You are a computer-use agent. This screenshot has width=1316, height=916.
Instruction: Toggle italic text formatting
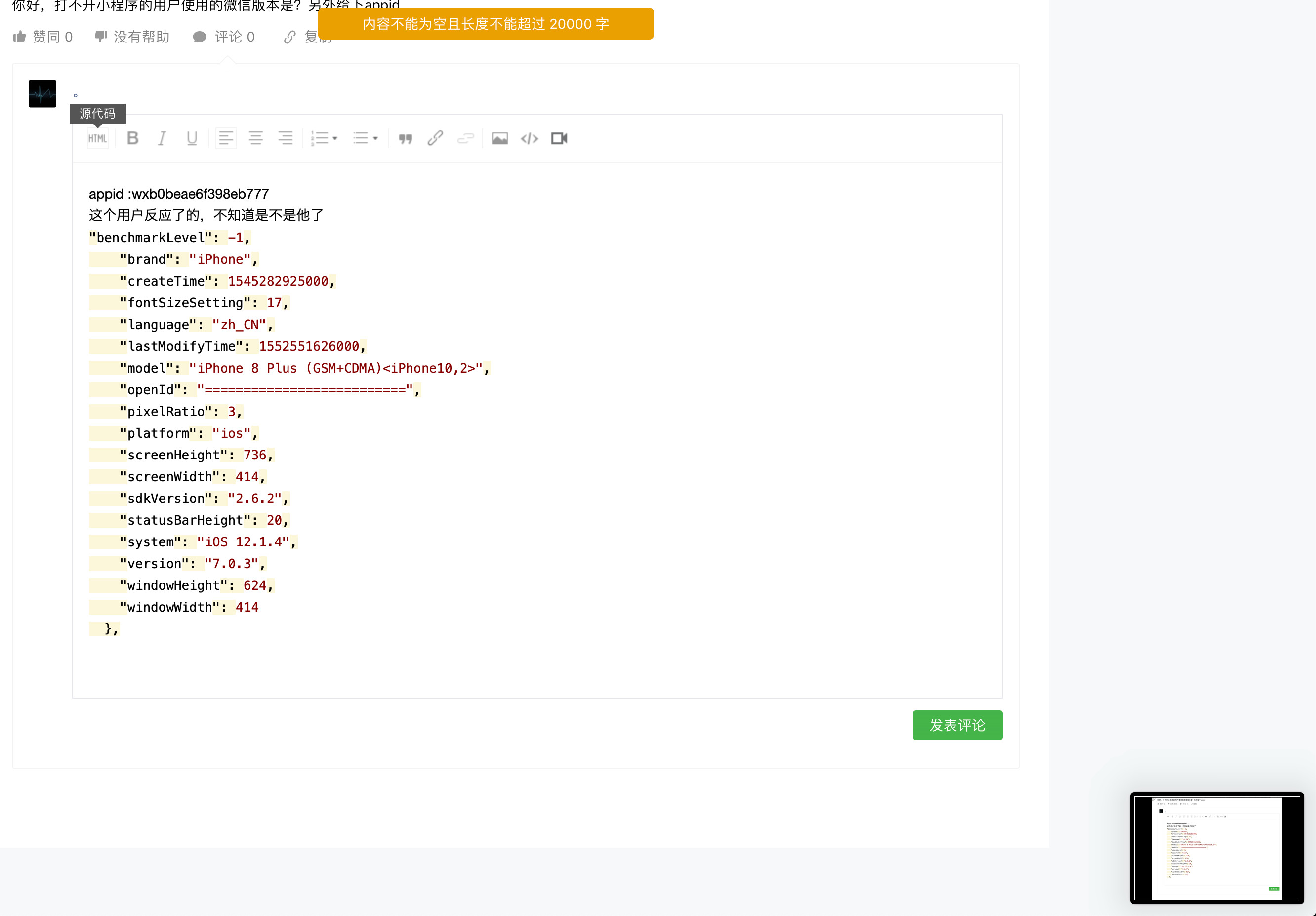click(x=162, y=138)
